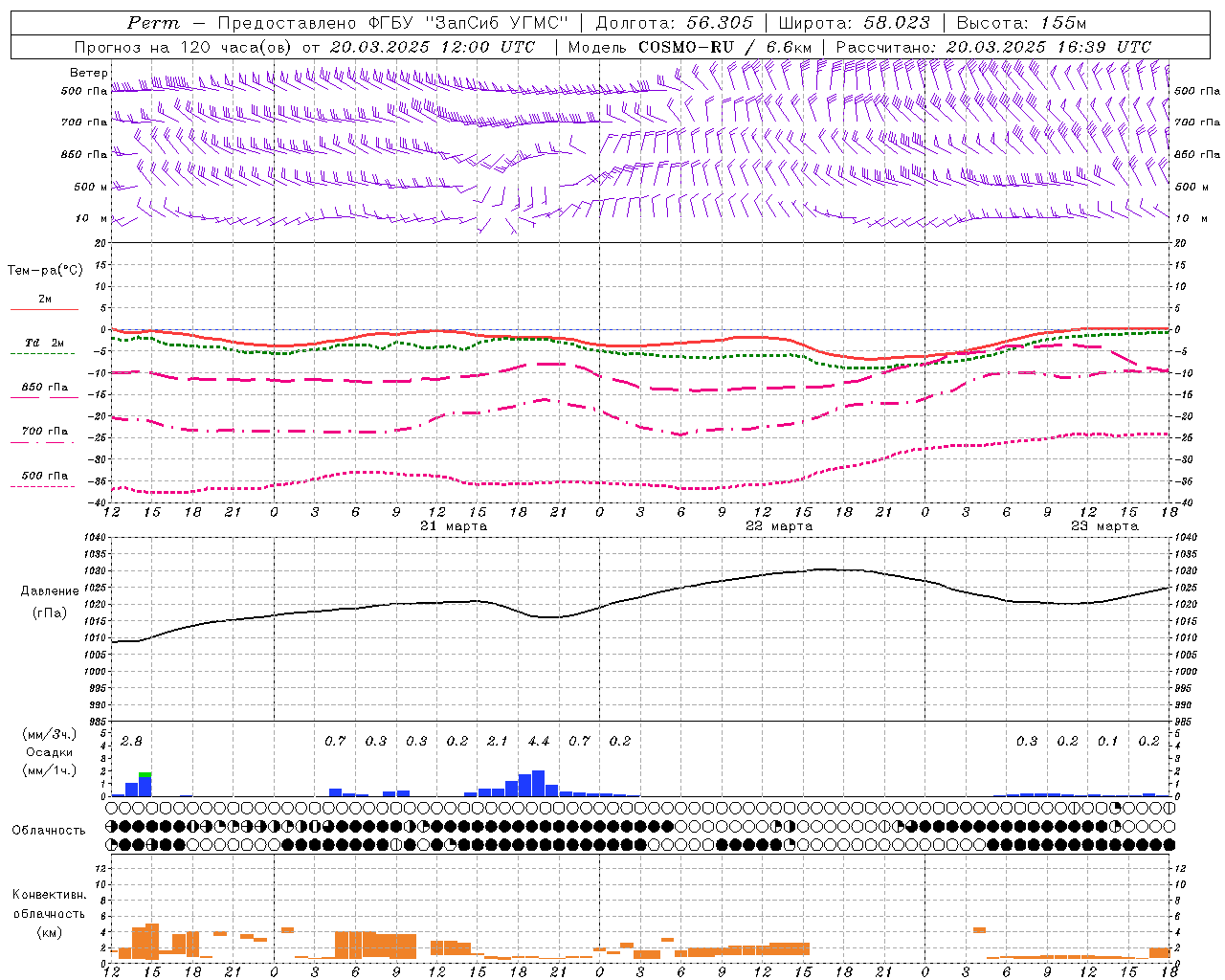Click the 'Td 2м' dew point legend entry

pos(44,343)
